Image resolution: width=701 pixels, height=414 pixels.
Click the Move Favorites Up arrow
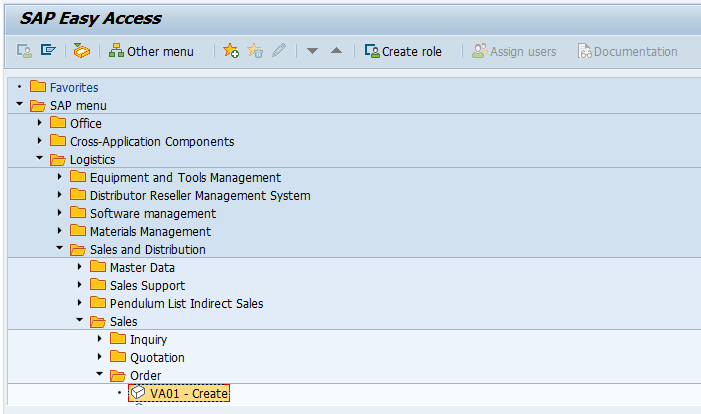coord(336,51)
